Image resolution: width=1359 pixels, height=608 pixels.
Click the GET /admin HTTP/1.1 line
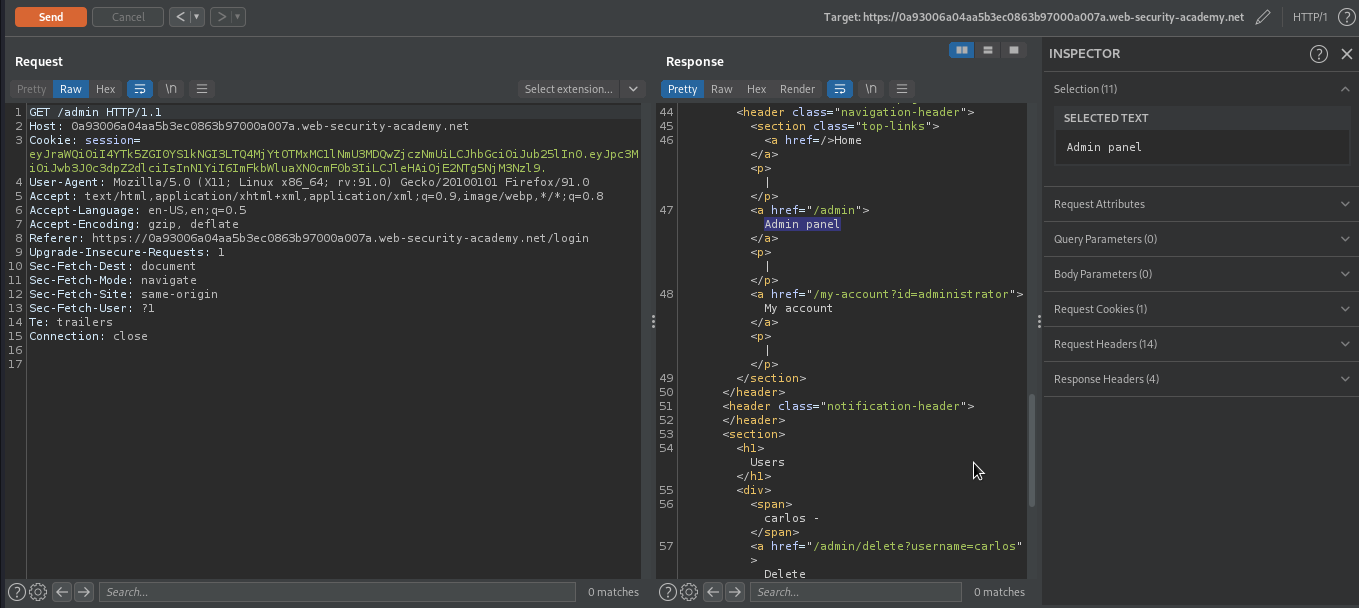click(x=95, y=112)
